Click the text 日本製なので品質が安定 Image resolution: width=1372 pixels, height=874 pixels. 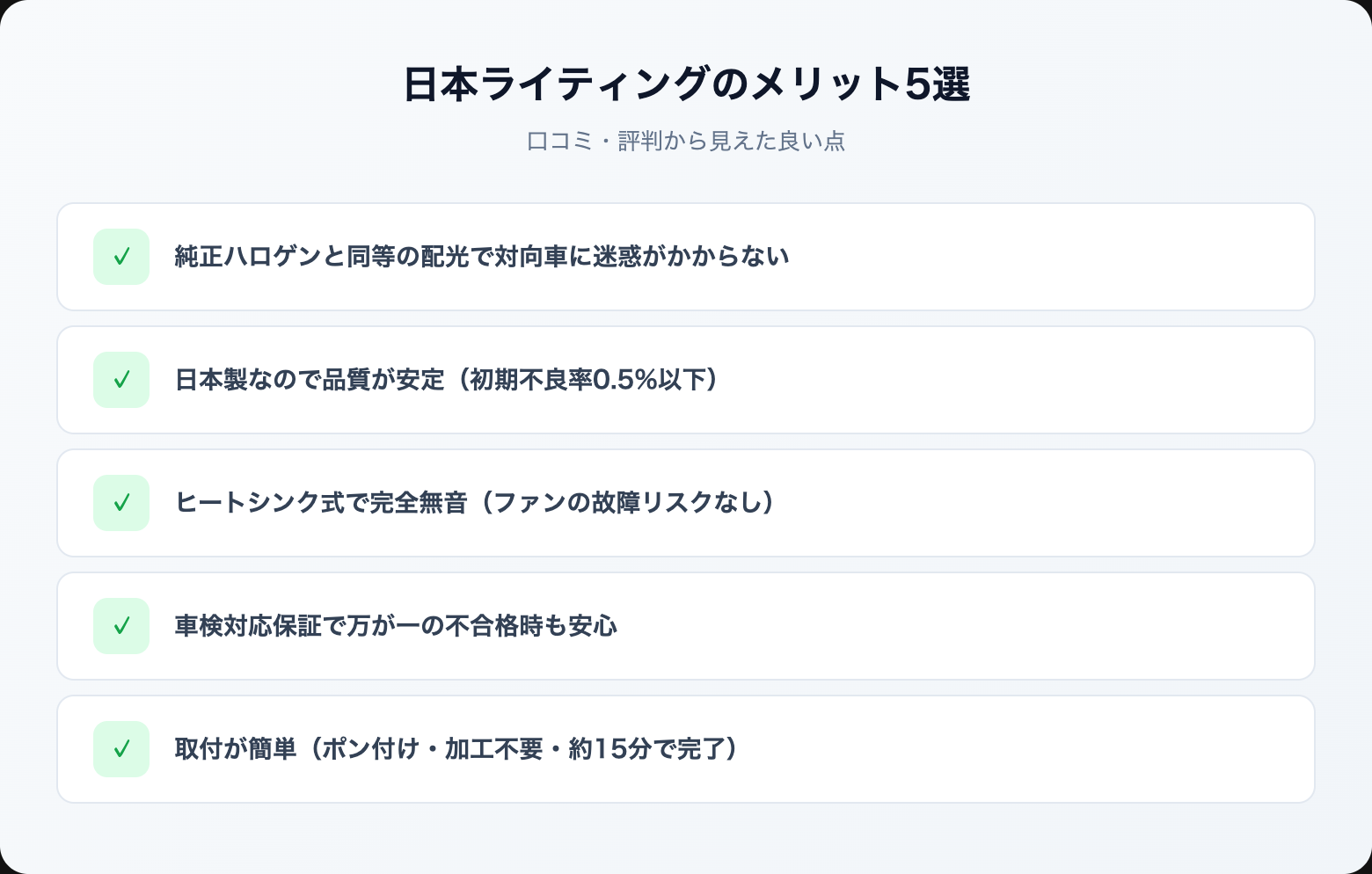(310, 380)
